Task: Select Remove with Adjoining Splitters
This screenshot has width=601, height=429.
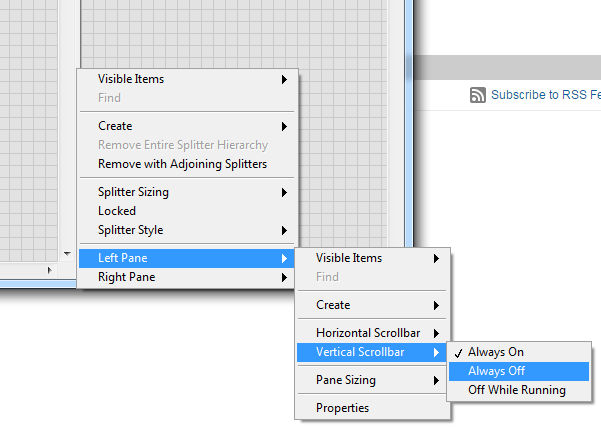Action: [182, 164]
